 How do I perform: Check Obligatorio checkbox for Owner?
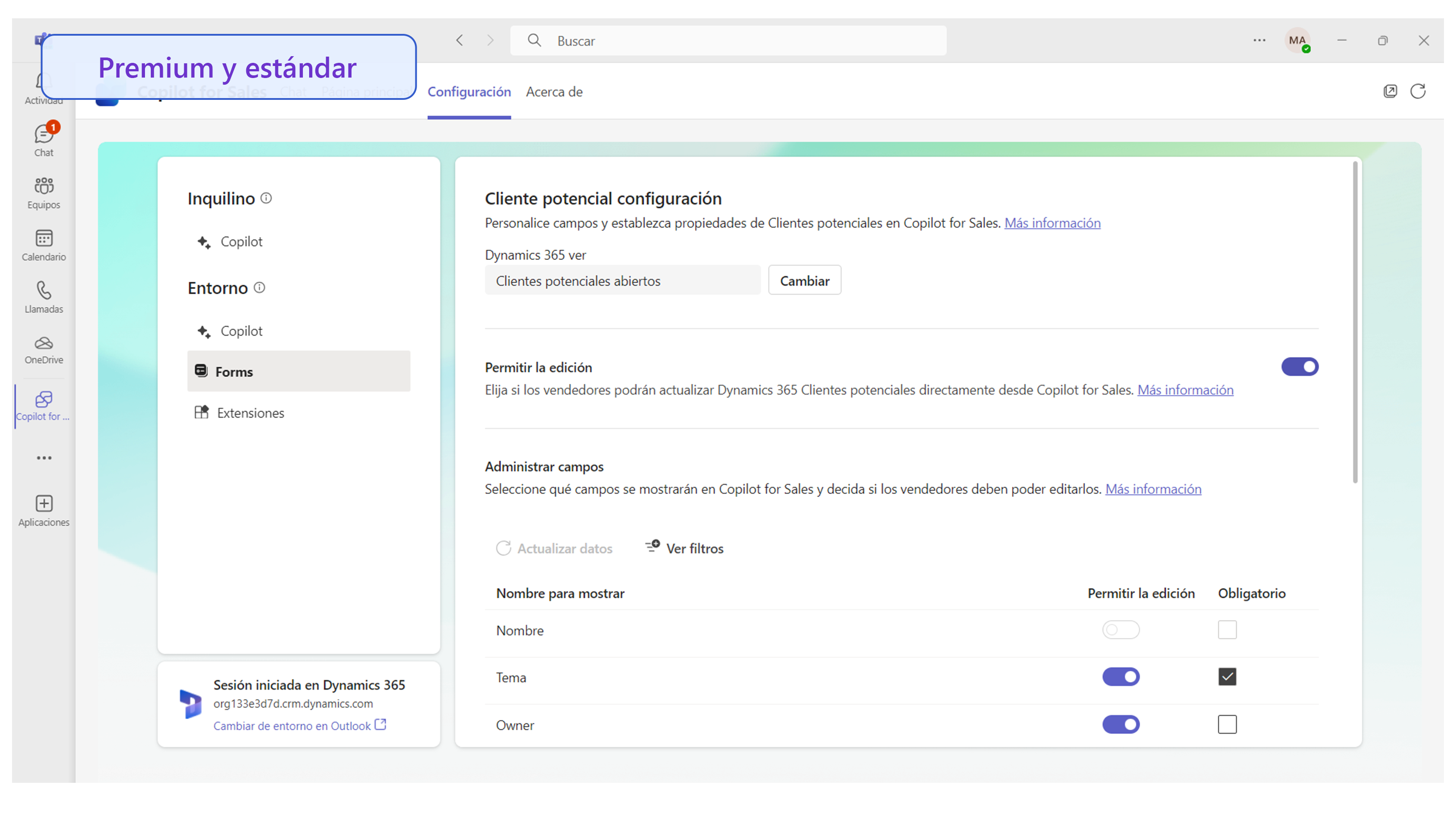[1226, 724]
